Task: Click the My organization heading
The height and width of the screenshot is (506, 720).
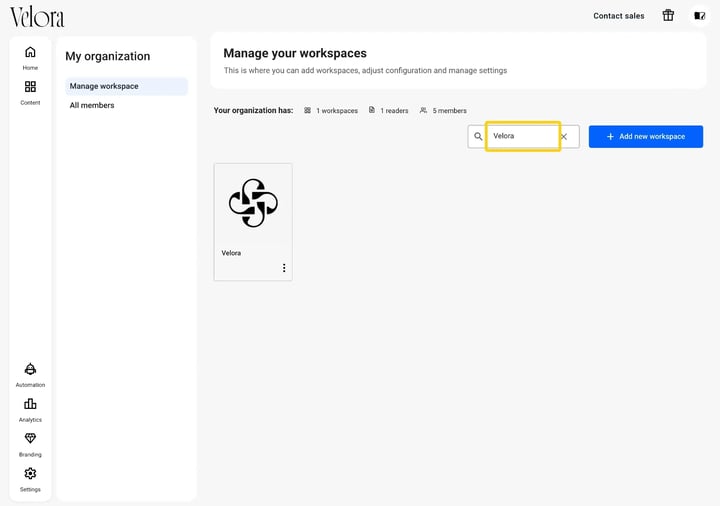Action: click(x=107, y=56)
